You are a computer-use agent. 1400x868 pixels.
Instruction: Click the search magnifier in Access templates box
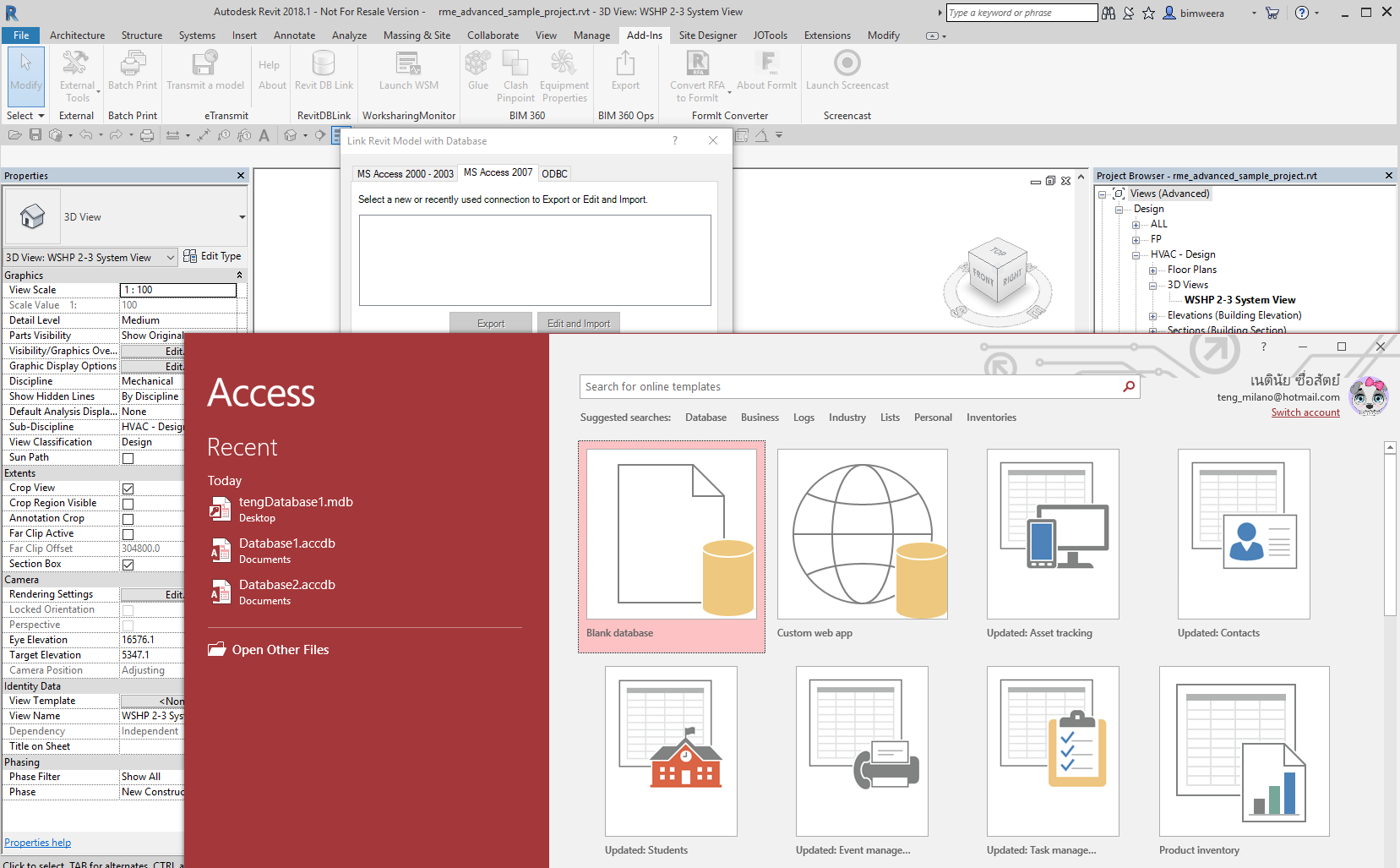click(1129, 386)
